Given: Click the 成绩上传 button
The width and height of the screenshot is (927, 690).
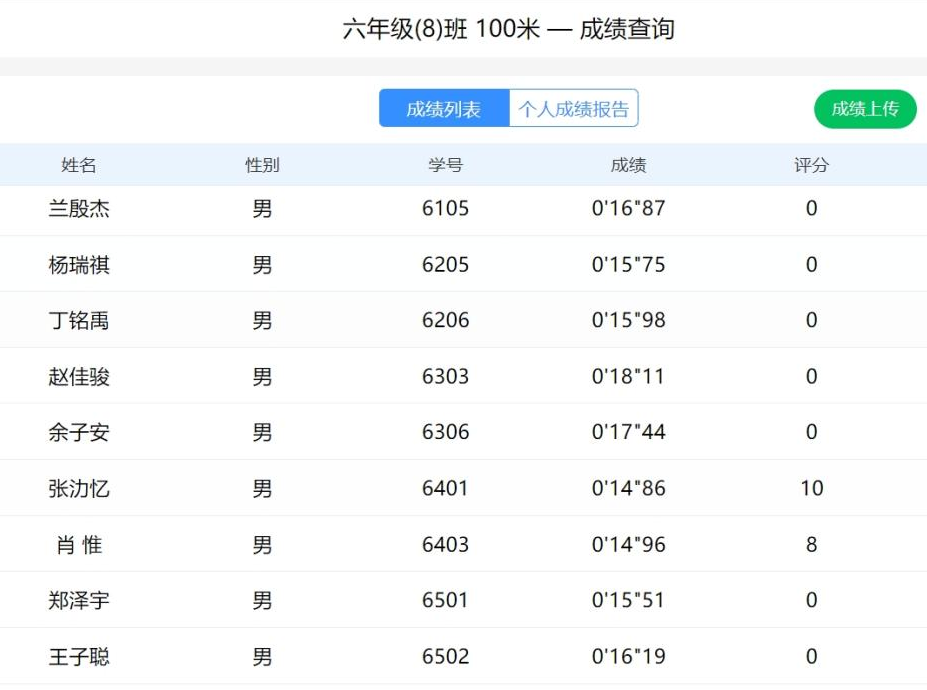Looking at the screenshot, I should pyautogui.click(x=864, y=108).
